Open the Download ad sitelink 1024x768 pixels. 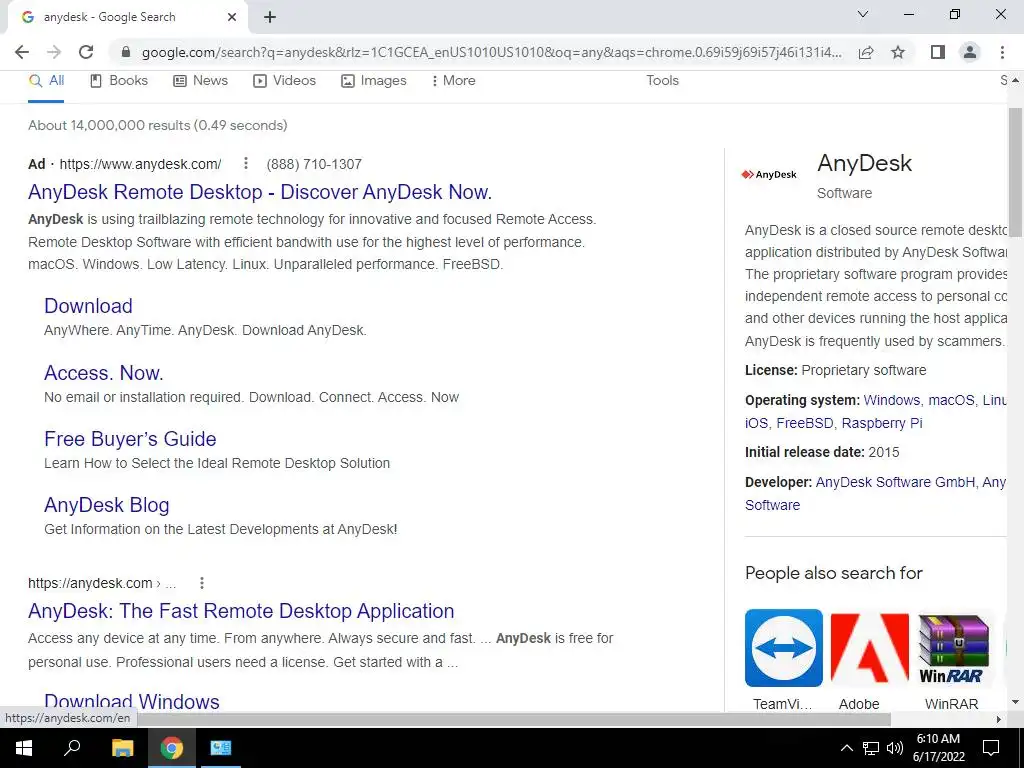pyautogui.click(x=88, y=306)
